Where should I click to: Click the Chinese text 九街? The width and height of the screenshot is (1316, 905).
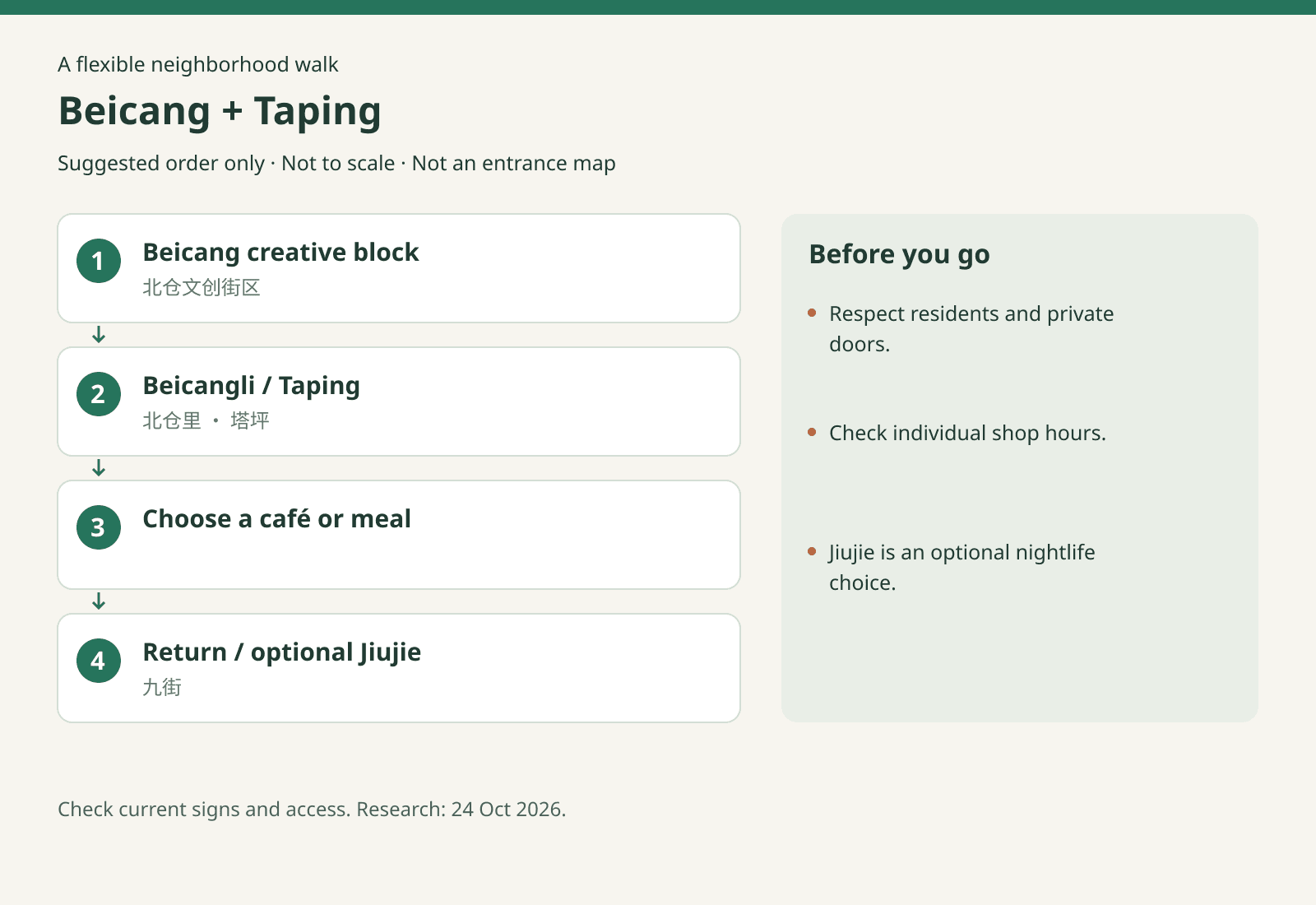coord(162,687)
